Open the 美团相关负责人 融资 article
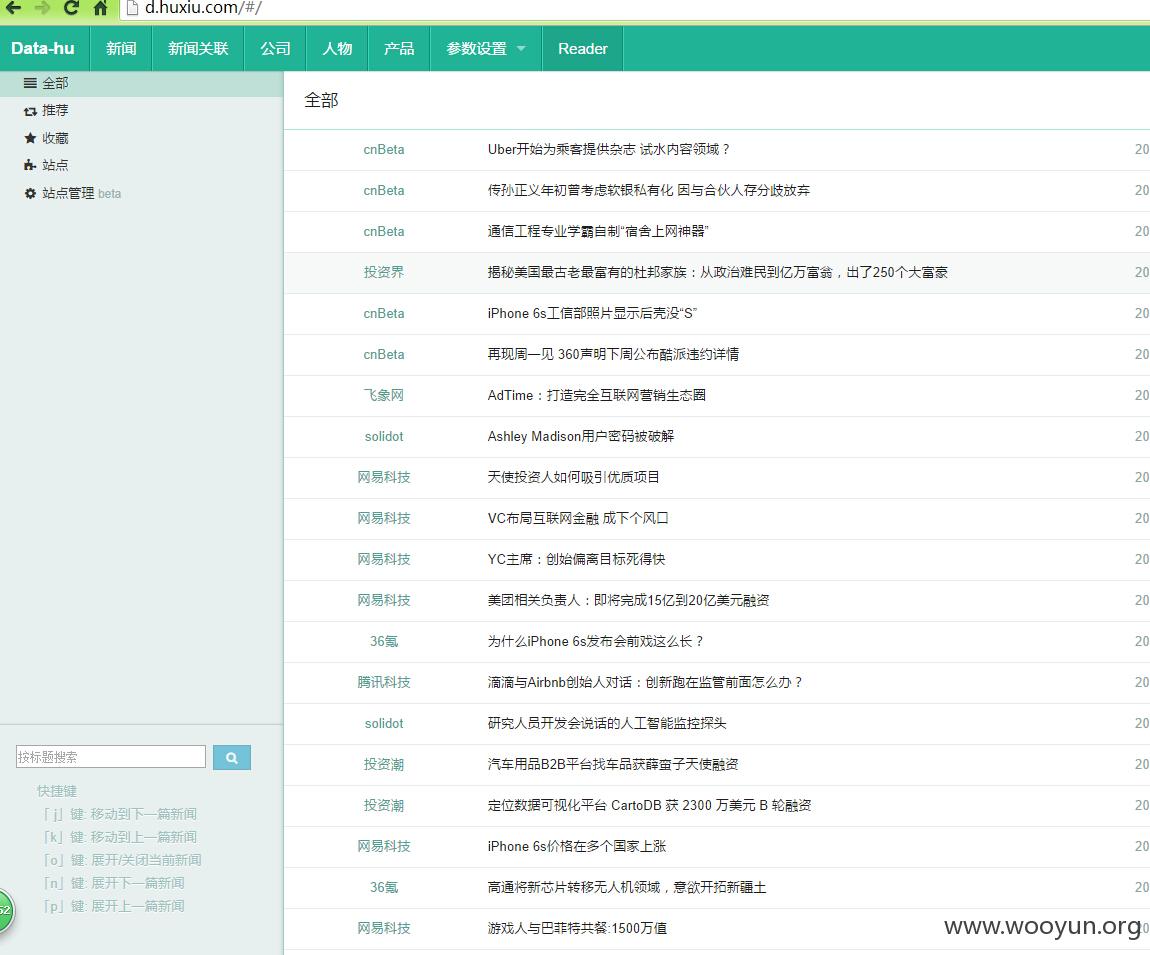Screen dimensions: 1150x955 point(628,601)
